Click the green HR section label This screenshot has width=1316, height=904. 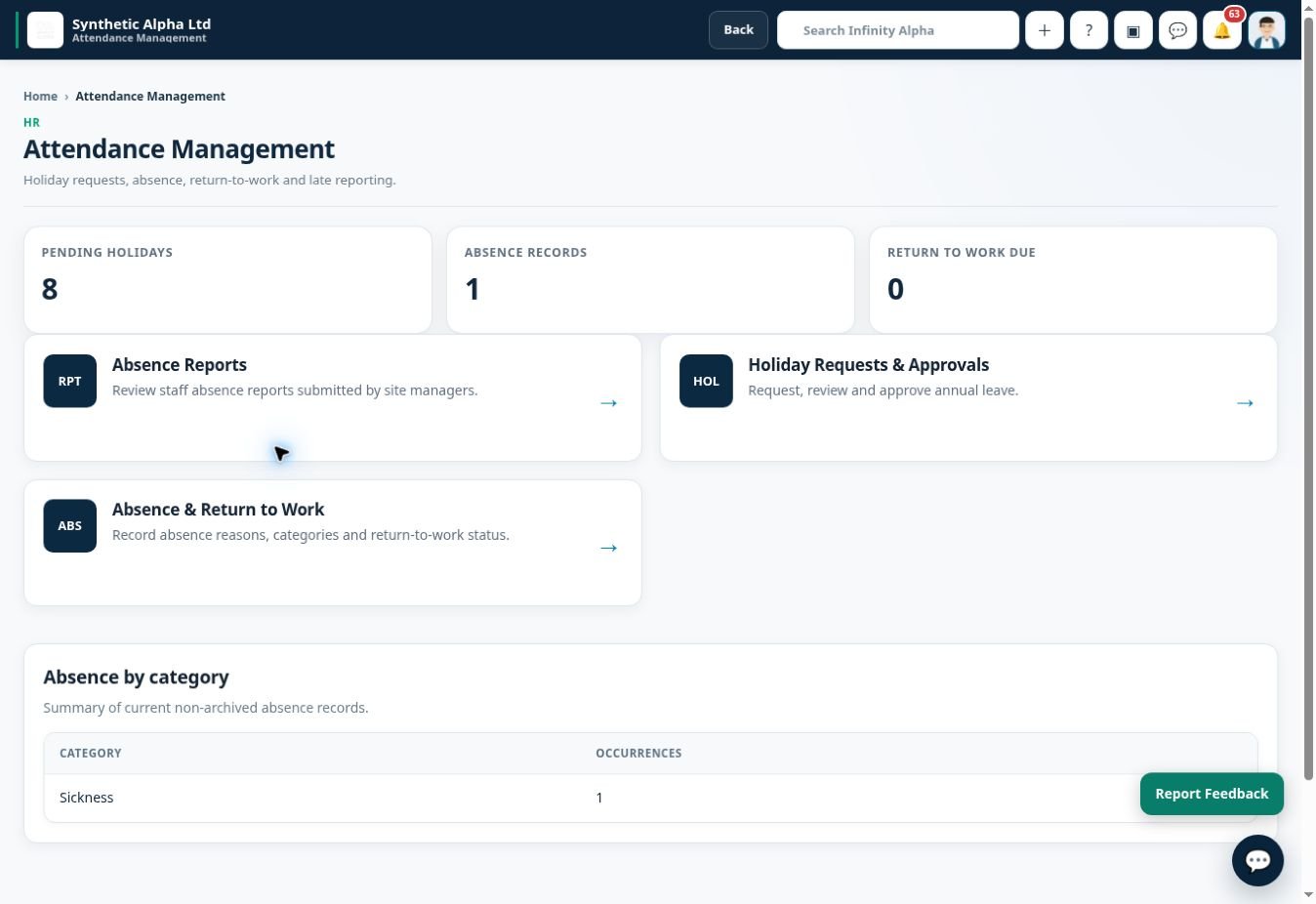(31, 122)
